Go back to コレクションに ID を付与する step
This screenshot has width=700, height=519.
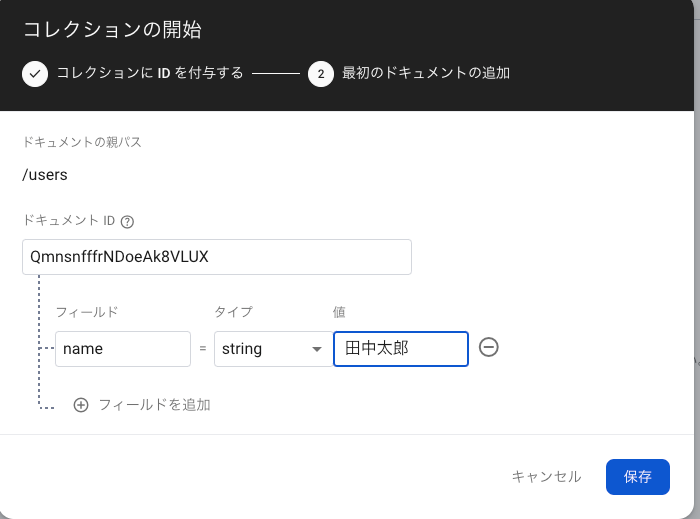point(149,73)
